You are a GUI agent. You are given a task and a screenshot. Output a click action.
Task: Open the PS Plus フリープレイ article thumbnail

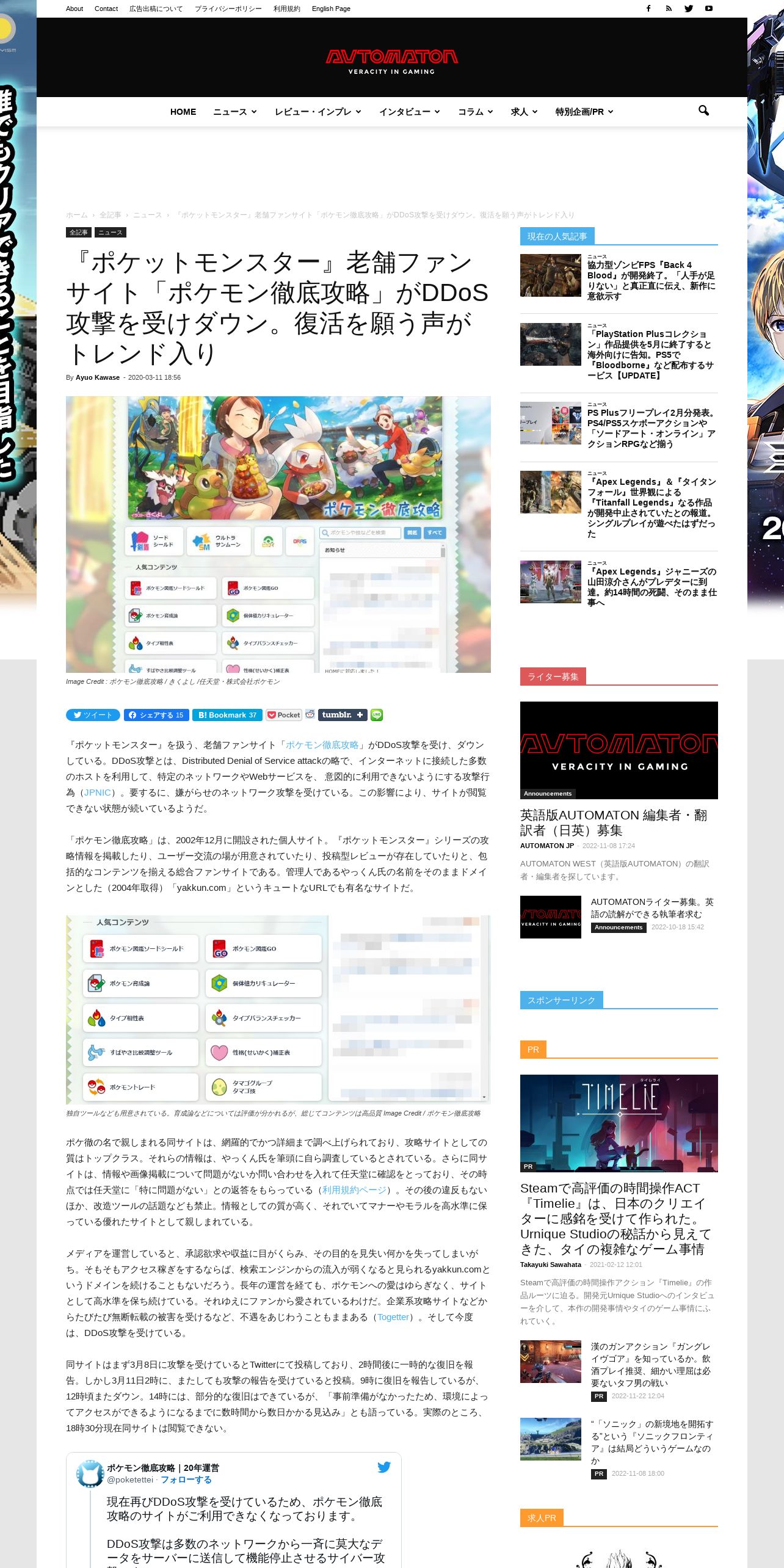pyautogui.click(x=551, y=423)
